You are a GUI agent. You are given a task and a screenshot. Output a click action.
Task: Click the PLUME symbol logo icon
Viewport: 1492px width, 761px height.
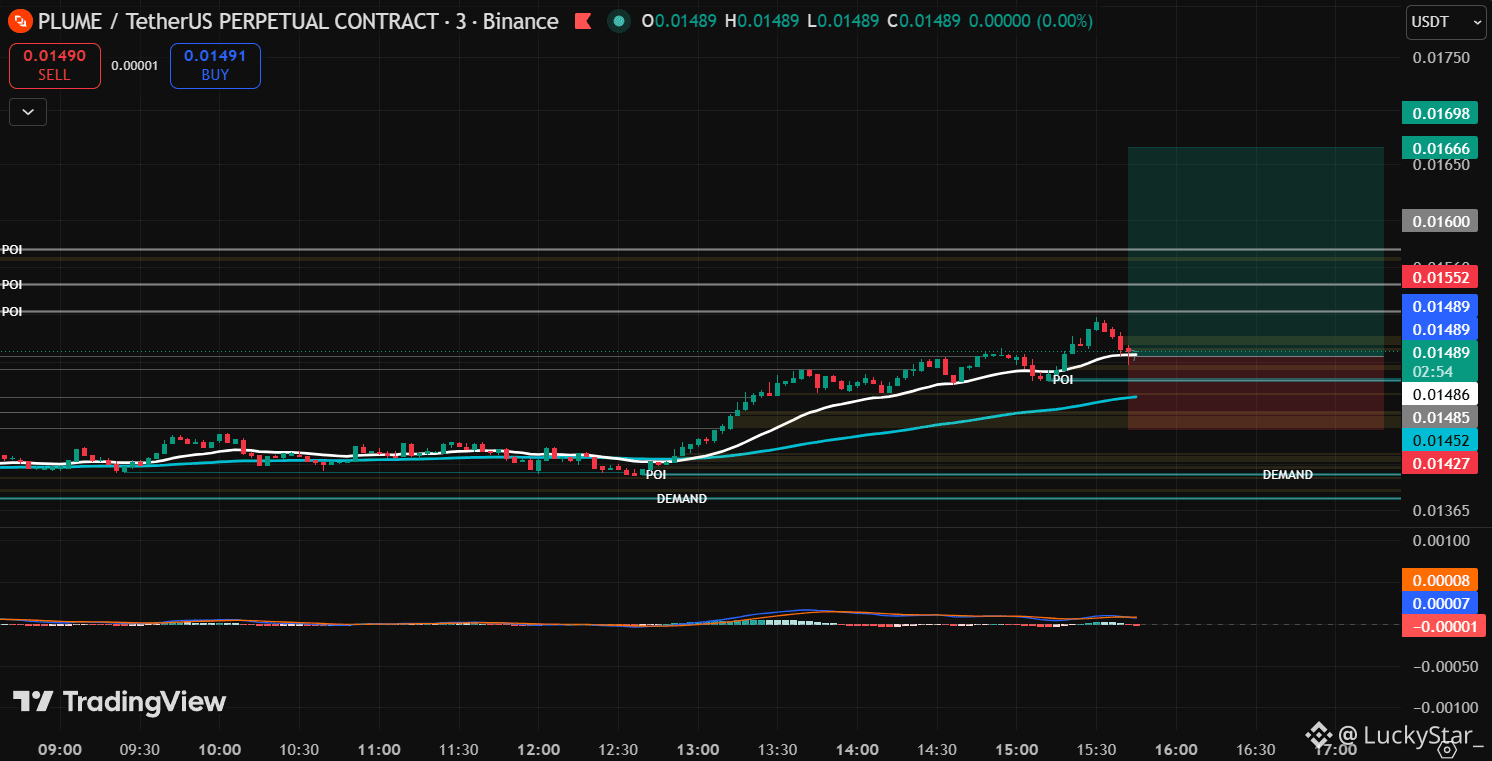pos(21,21)
